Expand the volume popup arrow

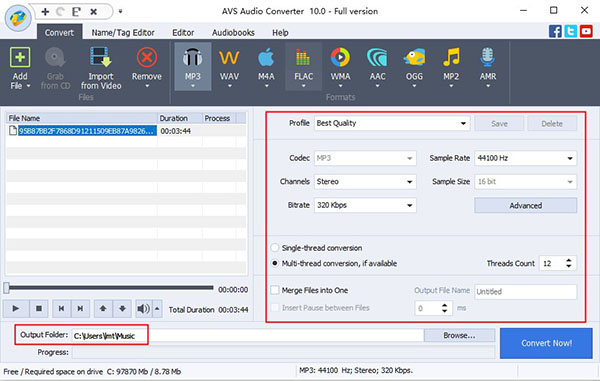point(157,308)
